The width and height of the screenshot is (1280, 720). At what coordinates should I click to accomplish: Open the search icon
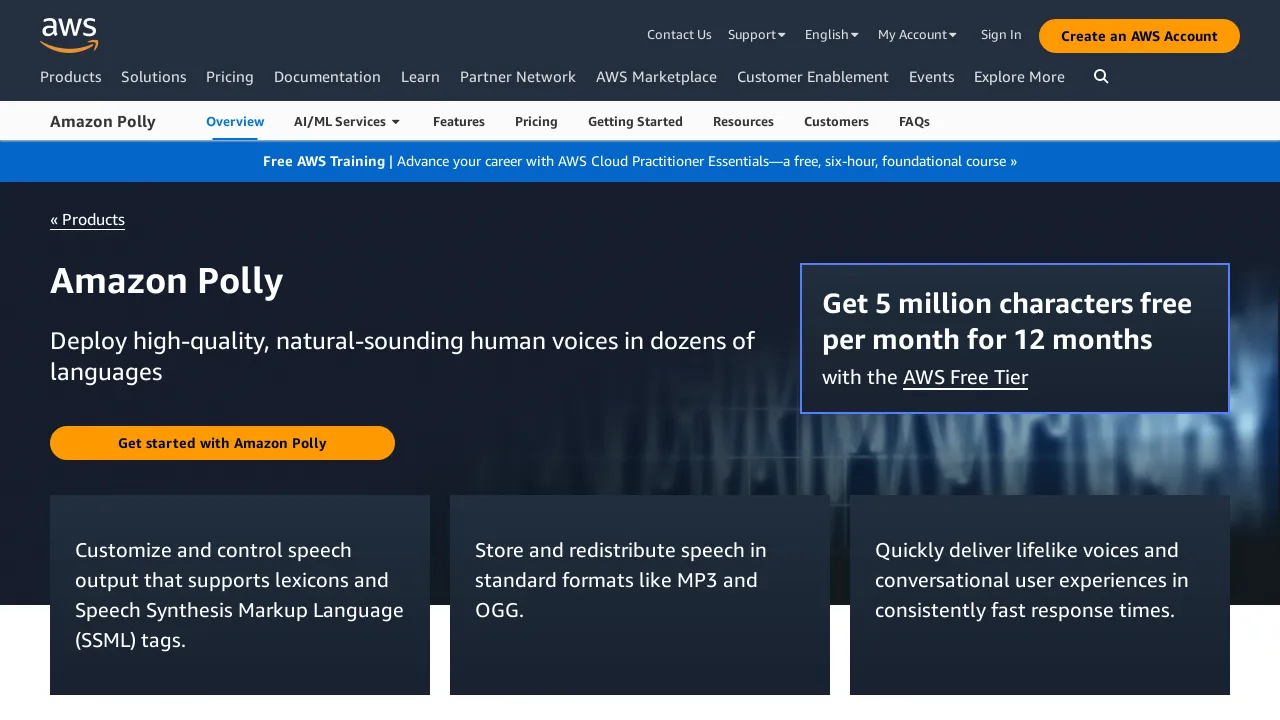coord(1100,76)
